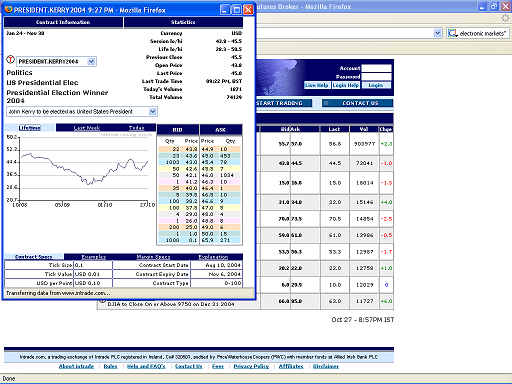Screen dimensions: 512x384
Task: Click DJIA to Close On or Above 9750 row
Action: point(171,304)
